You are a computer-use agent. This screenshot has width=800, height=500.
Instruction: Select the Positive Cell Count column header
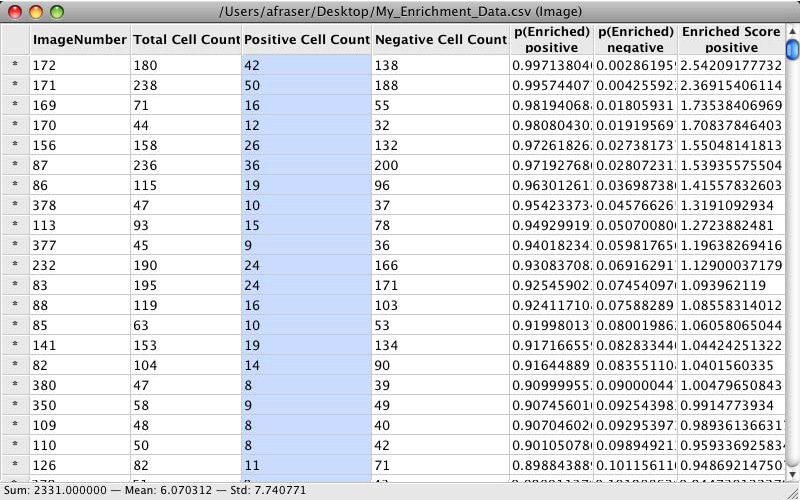coord(306,40)
